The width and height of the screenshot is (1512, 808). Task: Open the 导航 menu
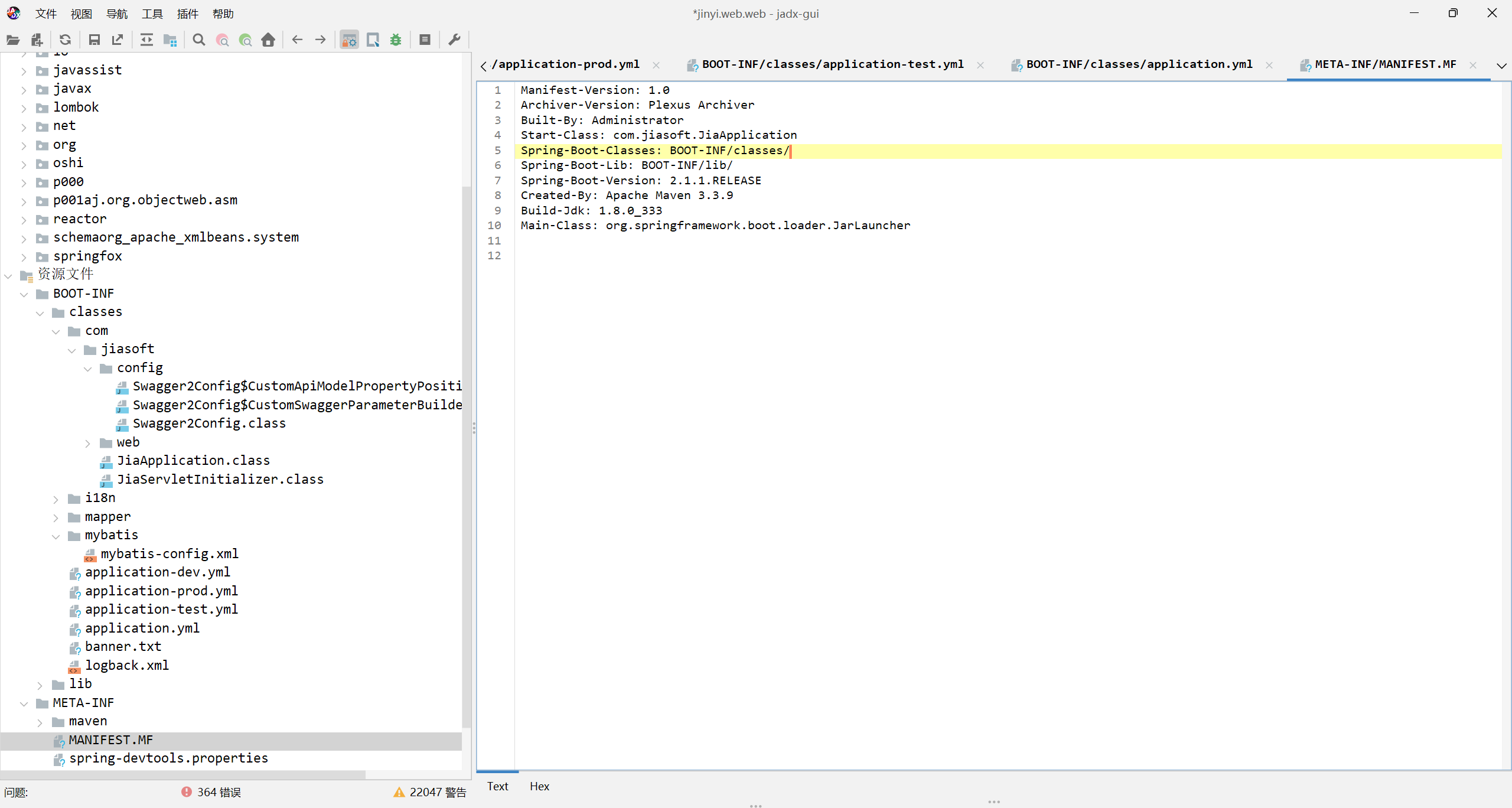(116, 14)
